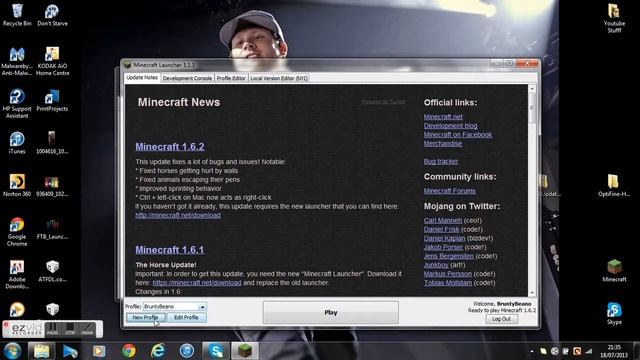Open the Merchandise link

[443, 144]
